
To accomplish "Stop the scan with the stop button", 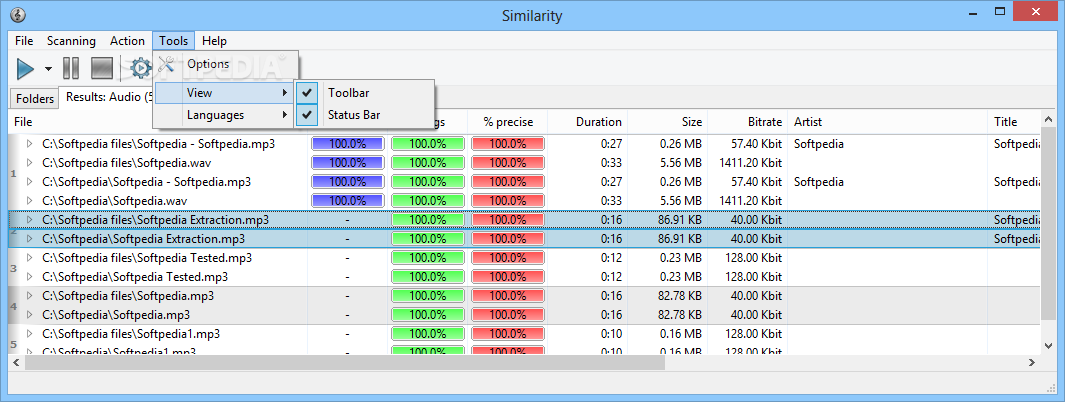I will (x=102, y=68).
